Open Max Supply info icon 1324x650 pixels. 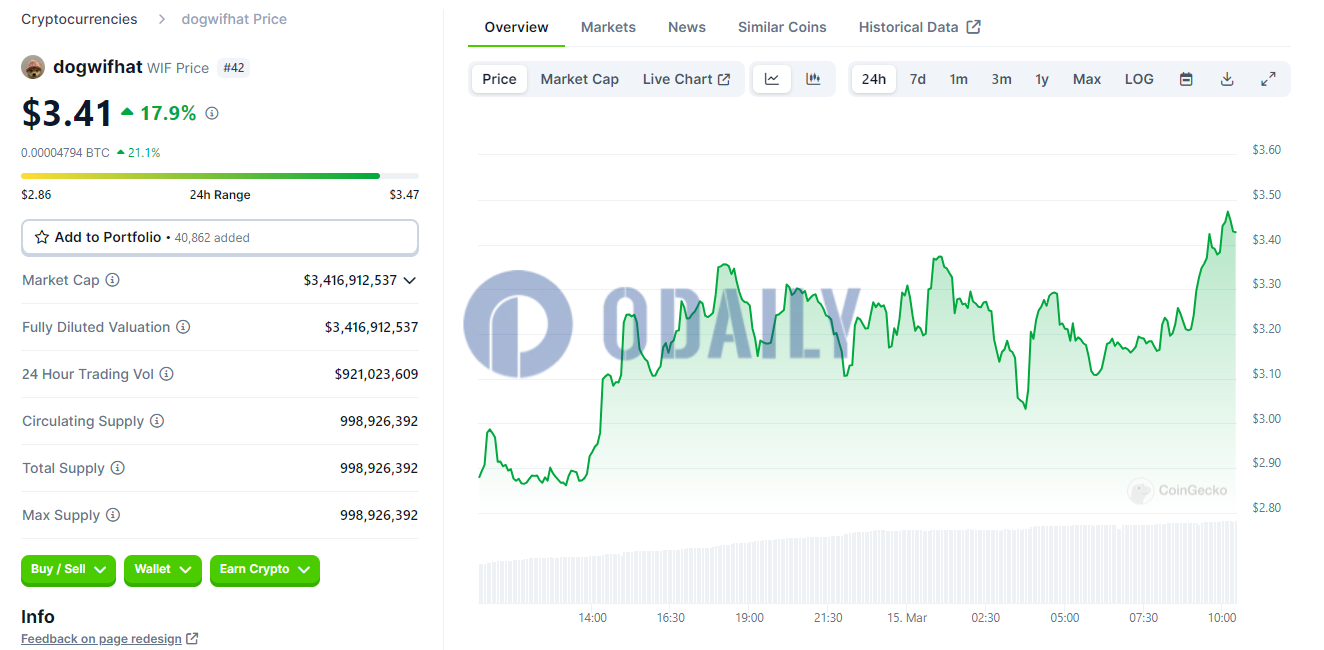113,515
